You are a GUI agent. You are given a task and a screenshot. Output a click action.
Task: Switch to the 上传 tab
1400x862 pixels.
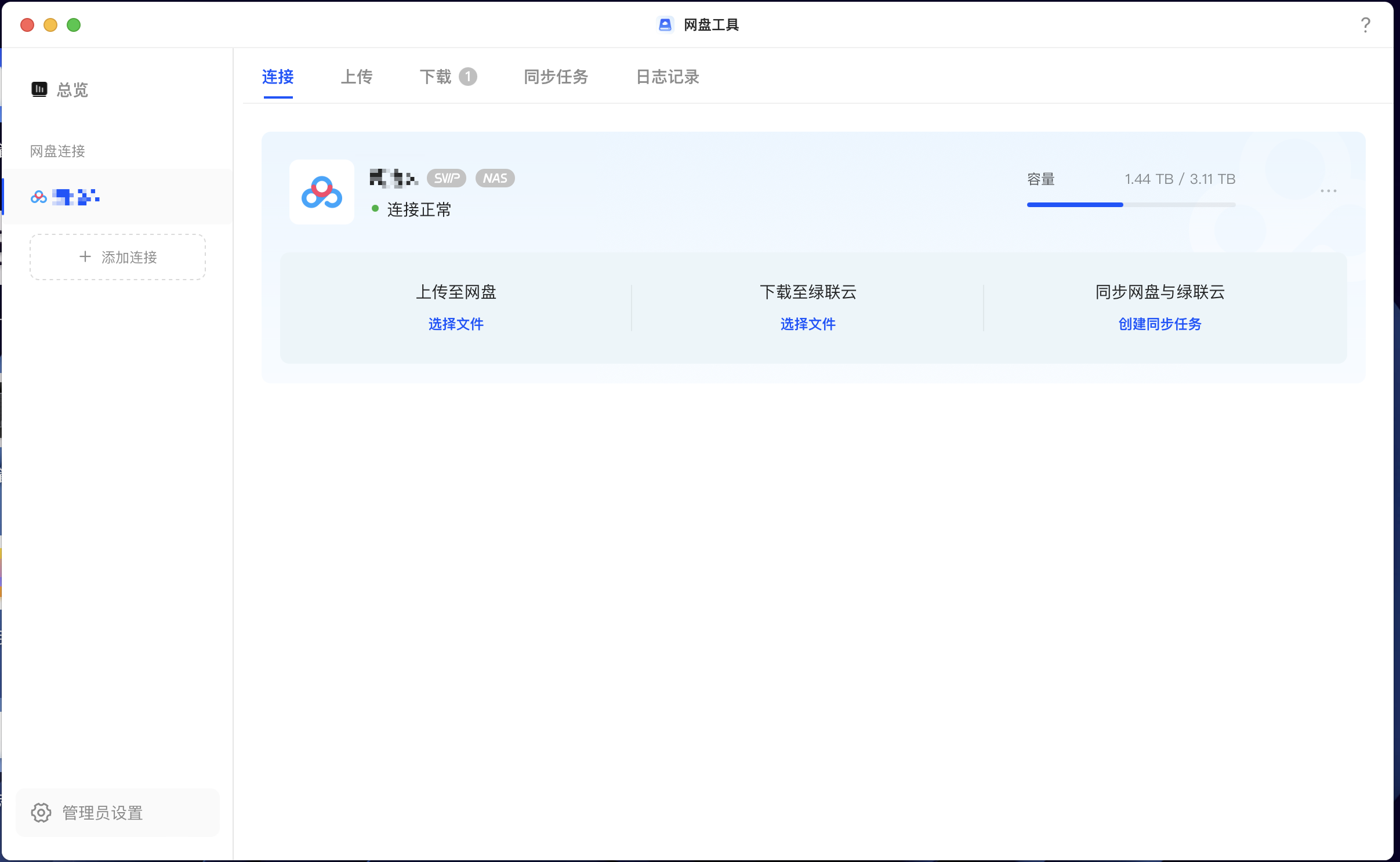356,77
